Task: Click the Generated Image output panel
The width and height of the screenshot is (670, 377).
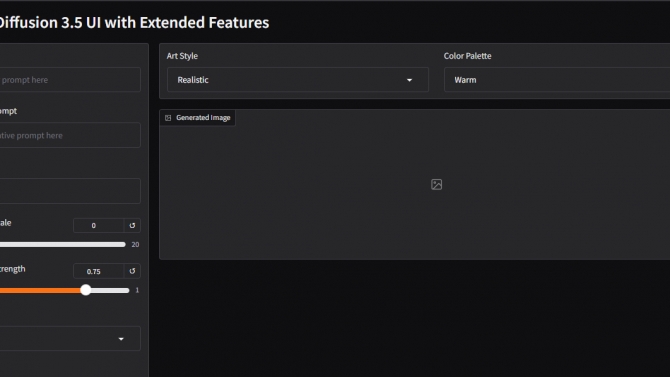Action: [414, 184]
